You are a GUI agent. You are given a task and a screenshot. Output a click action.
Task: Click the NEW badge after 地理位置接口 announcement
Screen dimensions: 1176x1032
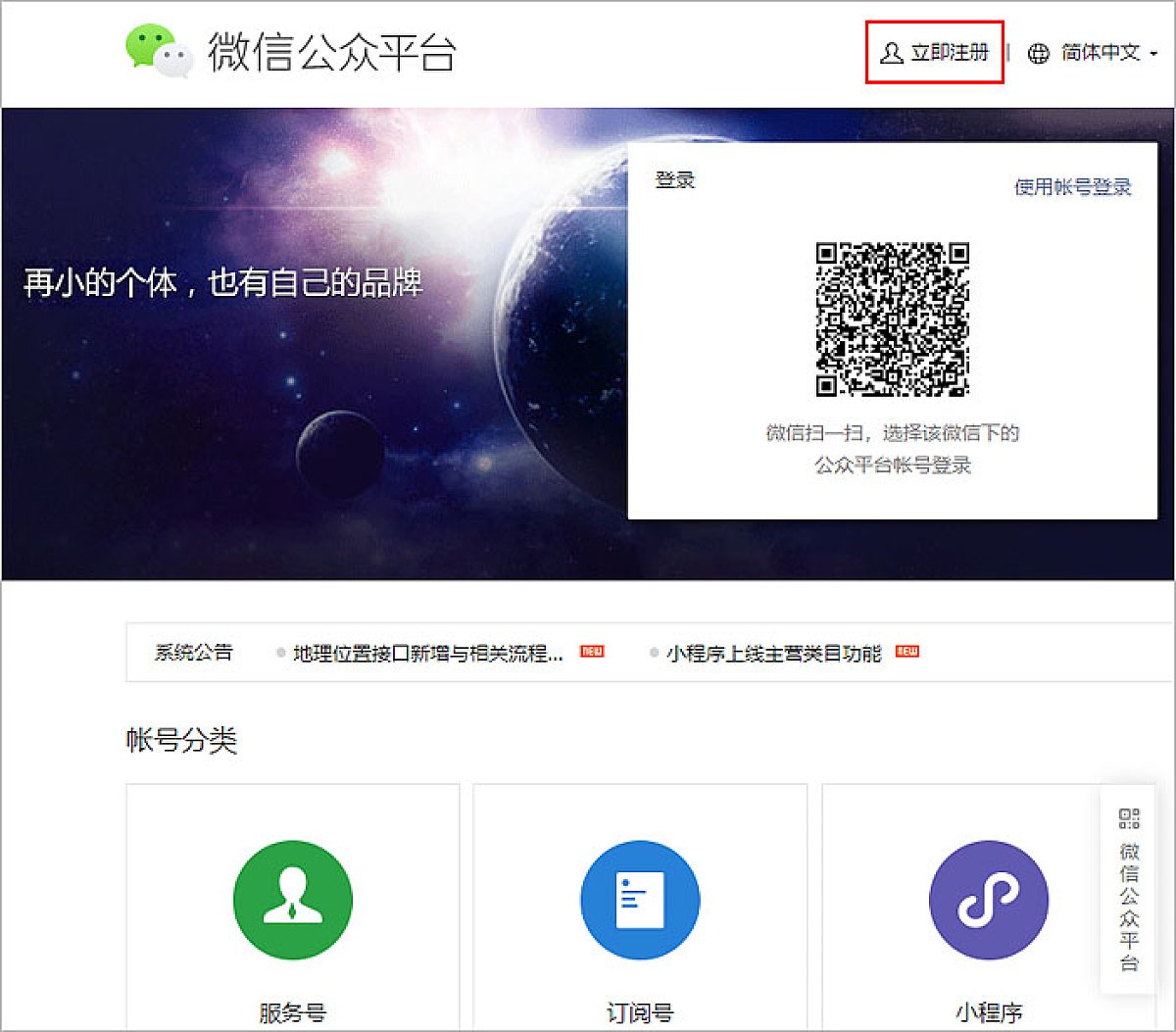(592, 651)
